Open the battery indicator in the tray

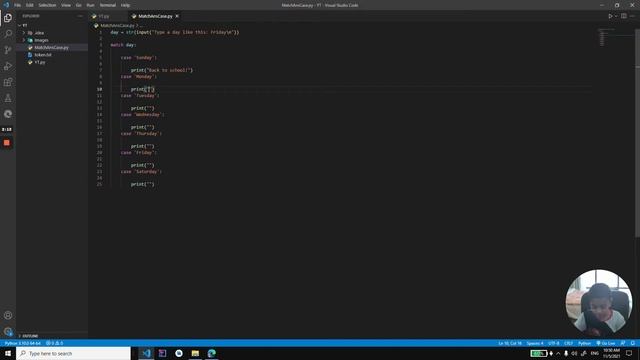coord(538,353)
